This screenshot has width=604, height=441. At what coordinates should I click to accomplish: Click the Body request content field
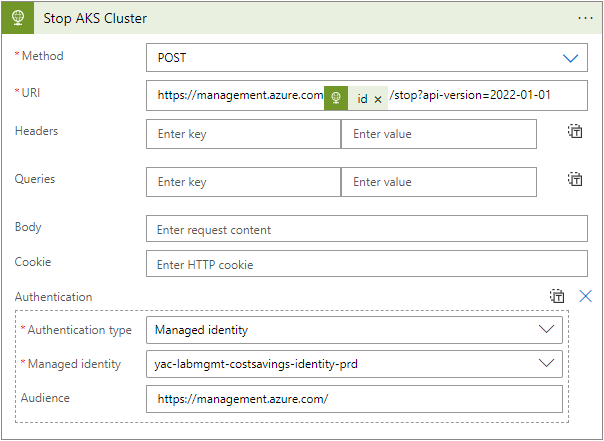[367, 229]
